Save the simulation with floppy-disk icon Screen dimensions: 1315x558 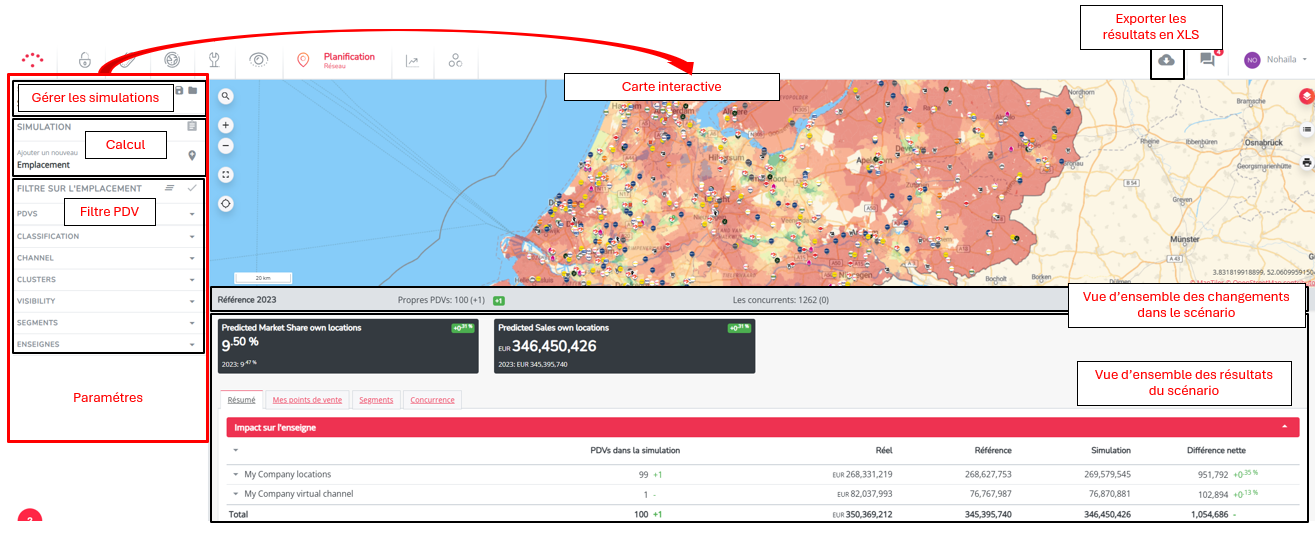[179, 91]
